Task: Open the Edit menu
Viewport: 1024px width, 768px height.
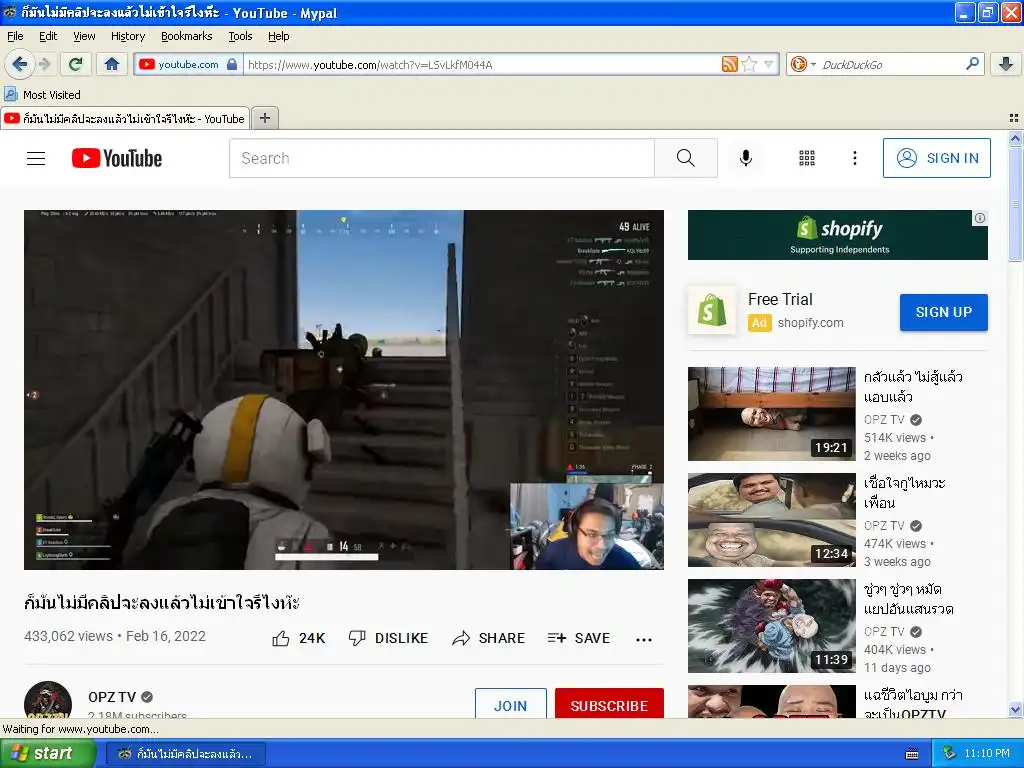Action: (x=48, y=36)
